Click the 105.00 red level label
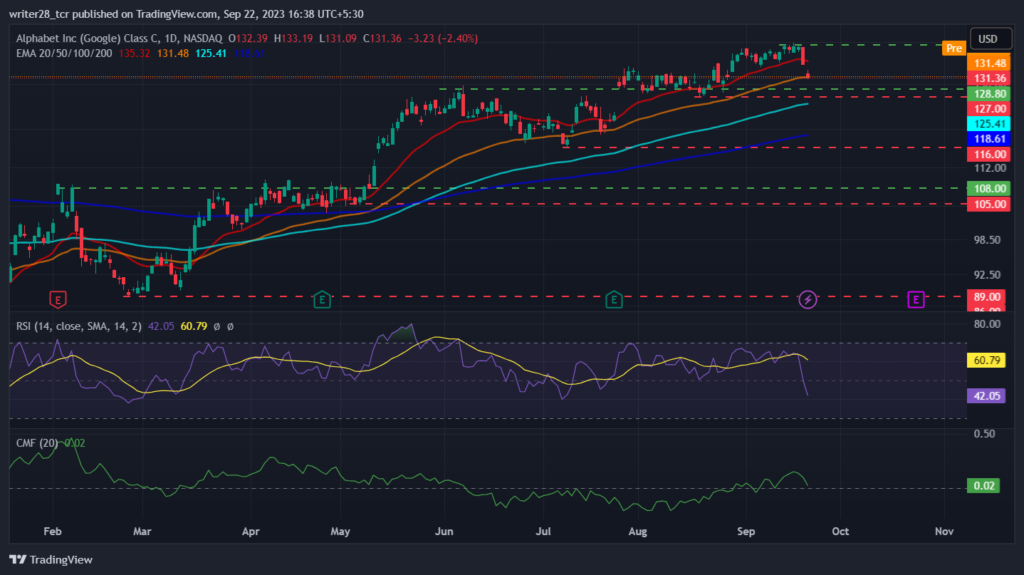 [989, 205]
